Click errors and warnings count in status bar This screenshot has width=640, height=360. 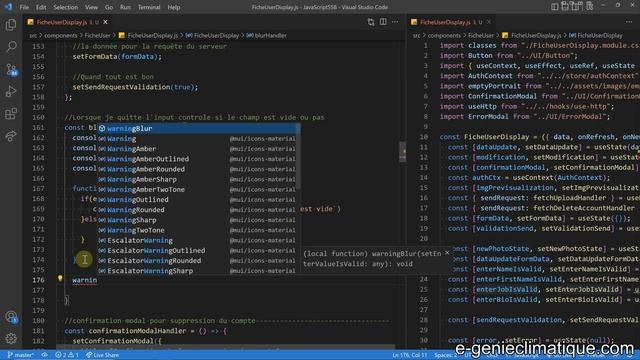coord(67,355)
